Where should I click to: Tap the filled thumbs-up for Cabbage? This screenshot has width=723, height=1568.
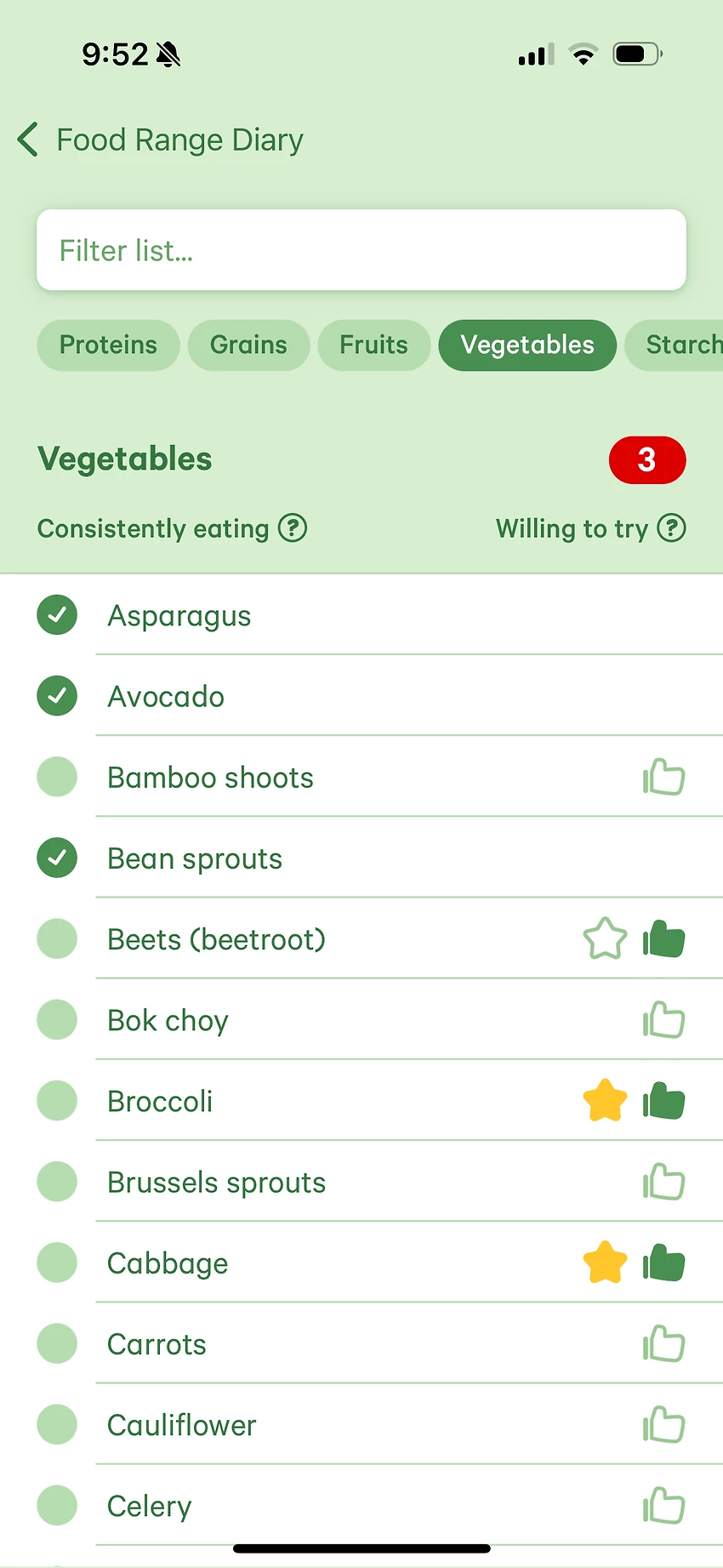tap(663, 1263)
